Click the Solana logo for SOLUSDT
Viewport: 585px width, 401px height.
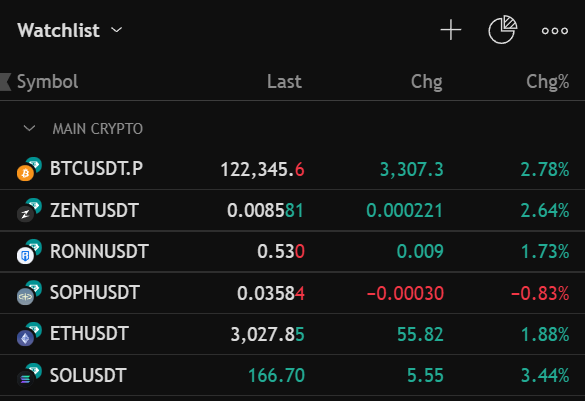coord(25,379)
